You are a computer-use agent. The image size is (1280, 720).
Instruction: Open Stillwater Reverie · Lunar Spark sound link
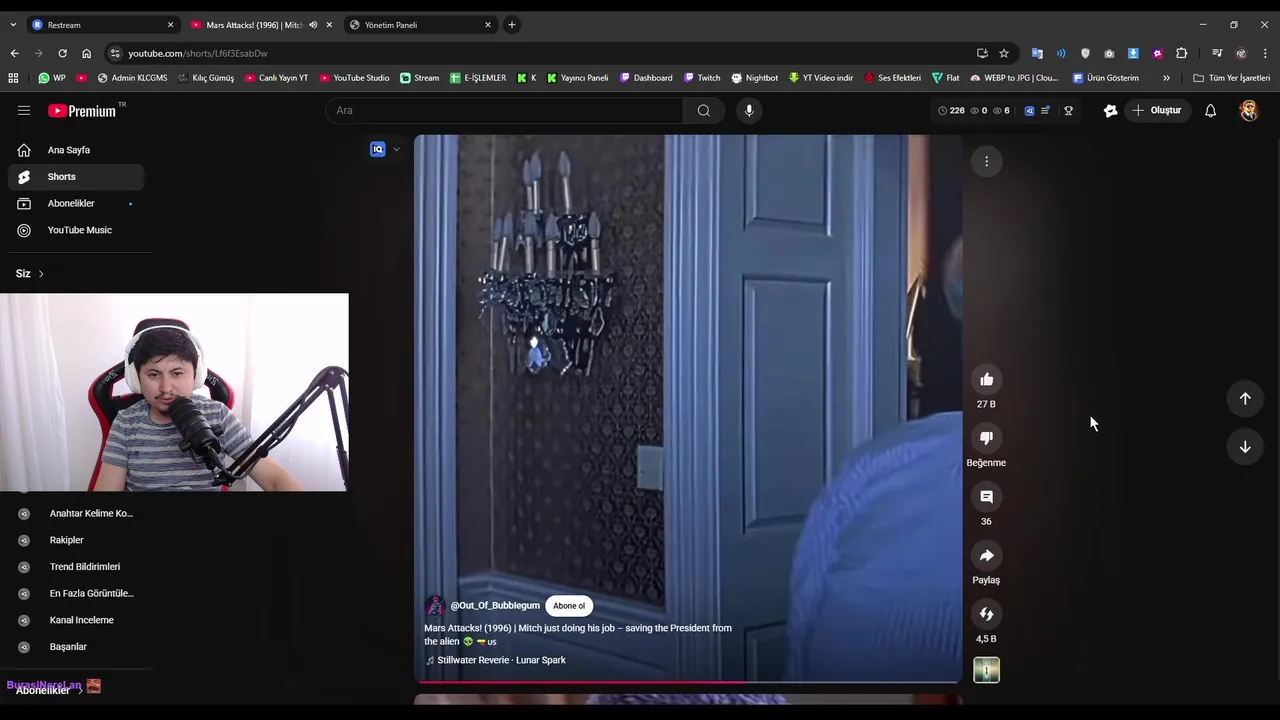[501, 660]
